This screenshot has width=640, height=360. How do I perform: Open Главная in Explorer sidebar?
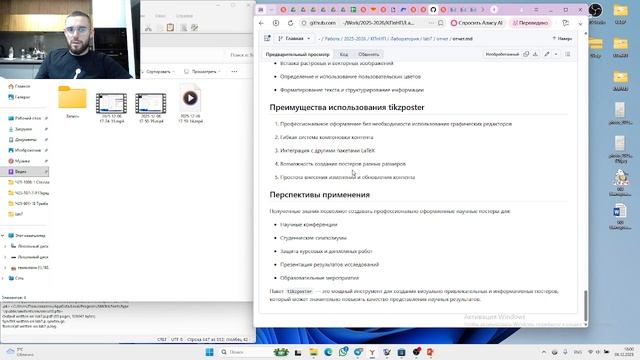(19, 86)
